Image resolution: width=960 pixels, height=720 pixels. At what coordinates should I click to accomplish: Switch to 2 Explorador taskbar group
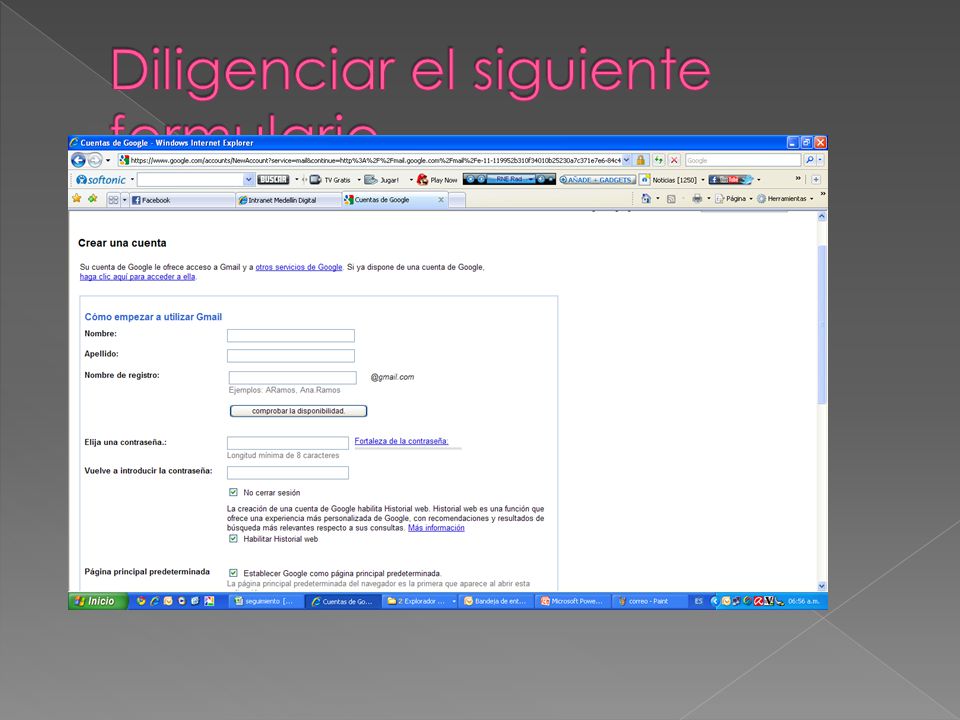421,601
